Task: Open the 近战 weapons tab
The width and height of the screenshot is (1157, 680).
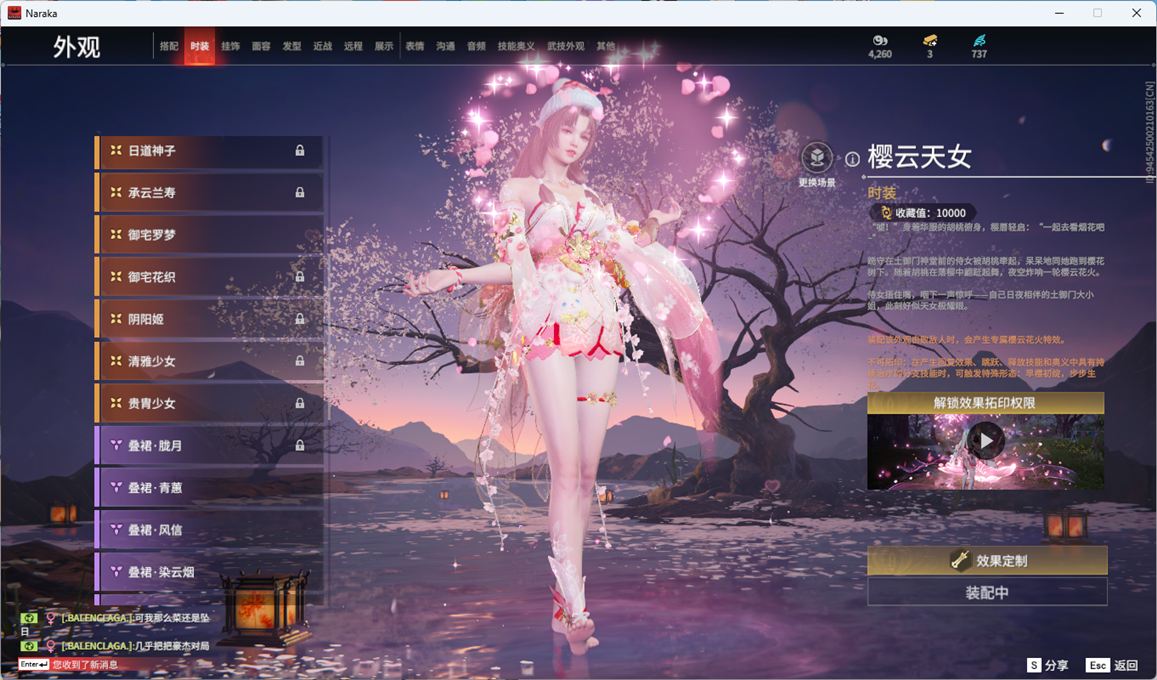Action: click(322, 46)
